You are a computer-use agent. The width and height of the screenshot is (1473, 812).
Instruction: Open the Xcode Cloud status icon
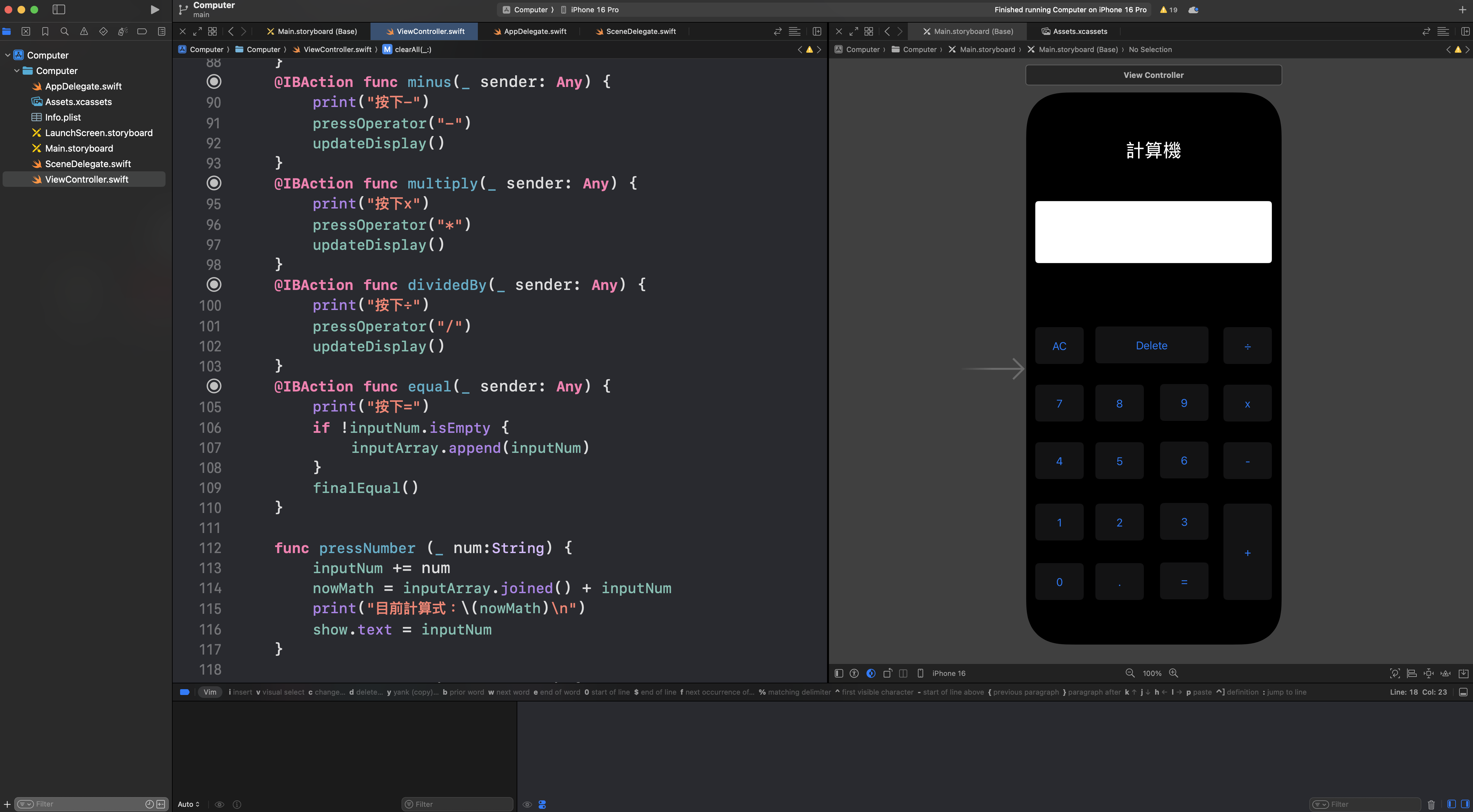click(1193, 10)
